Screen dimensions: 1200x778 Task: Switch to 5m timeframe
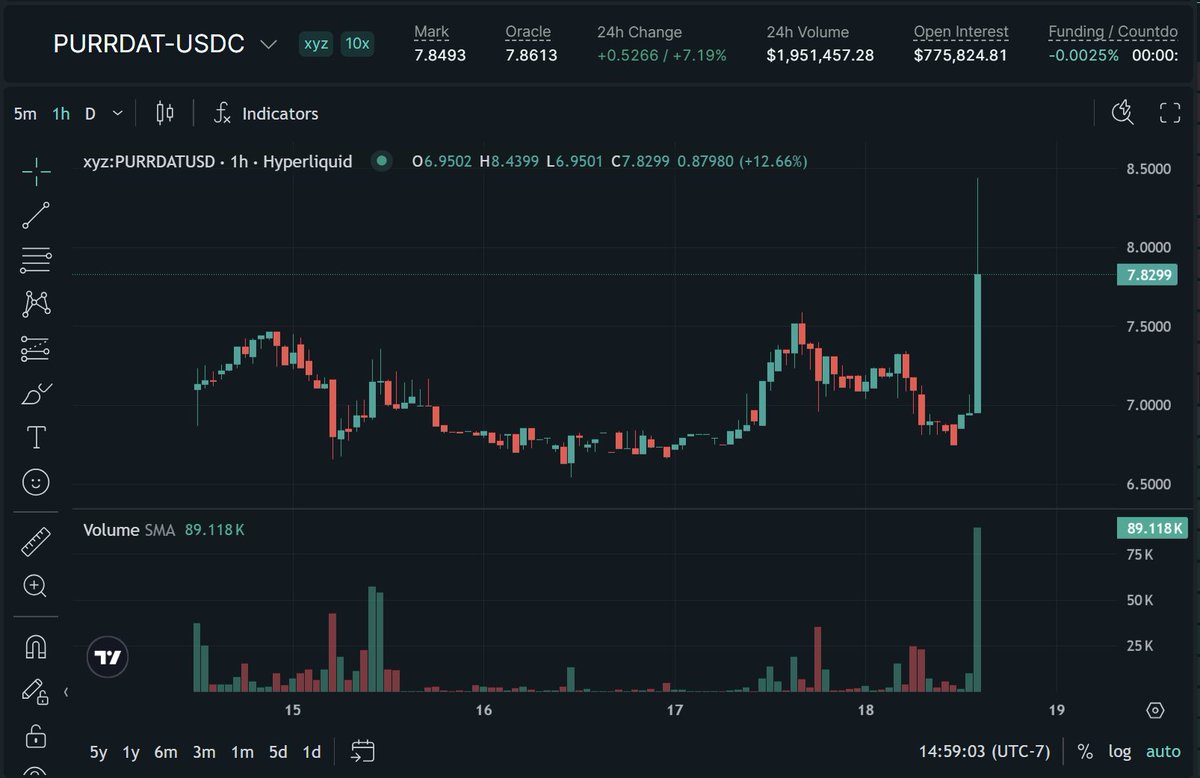point(25,113)
